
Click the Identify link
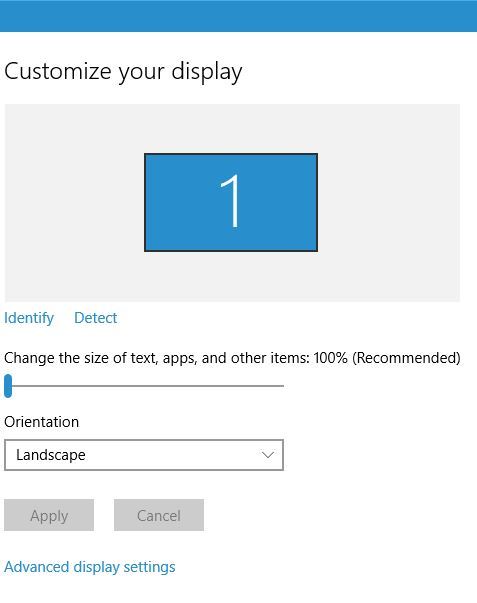coord(29,318)
